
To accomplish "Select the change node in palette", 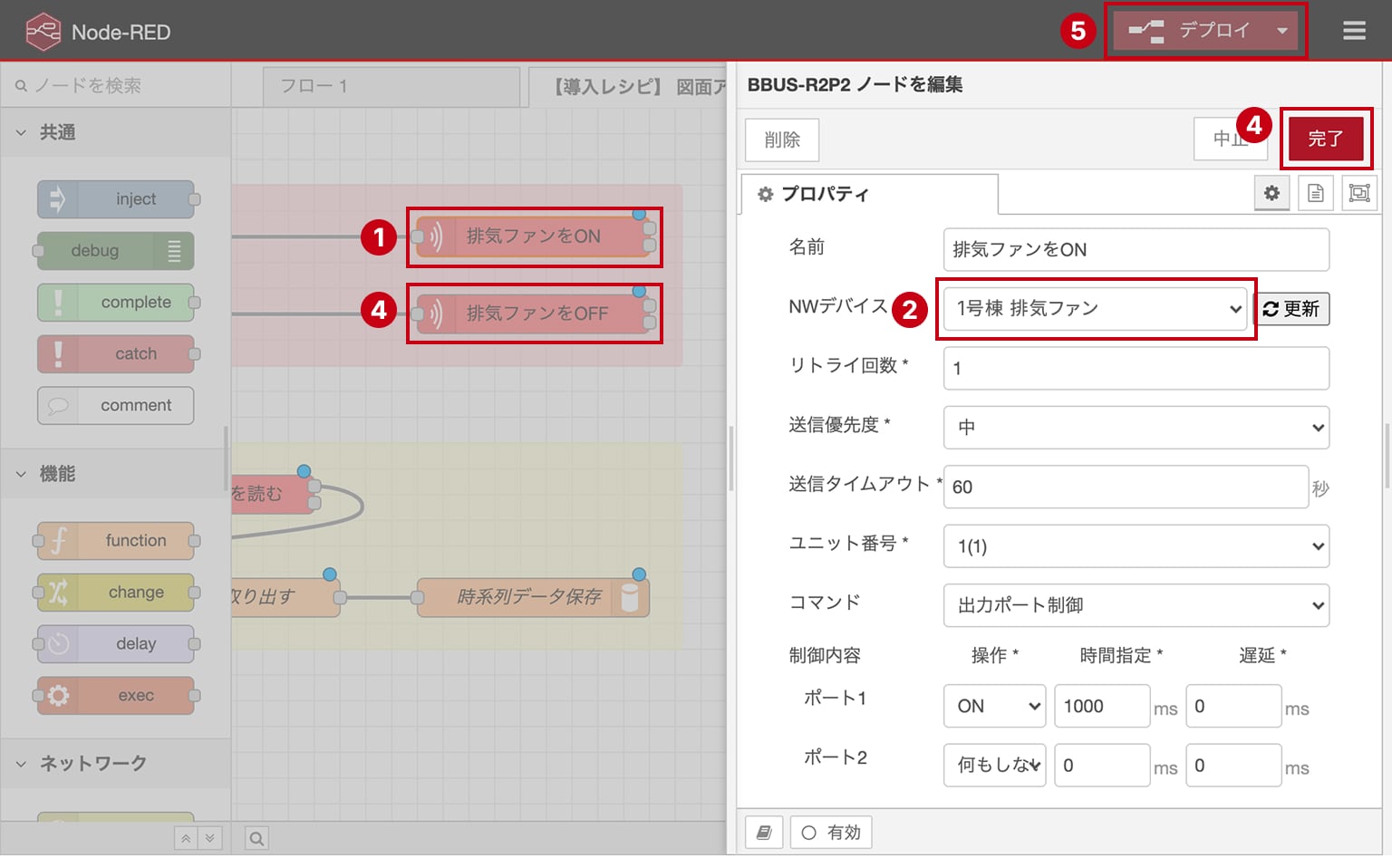I will tap(116, 593).
